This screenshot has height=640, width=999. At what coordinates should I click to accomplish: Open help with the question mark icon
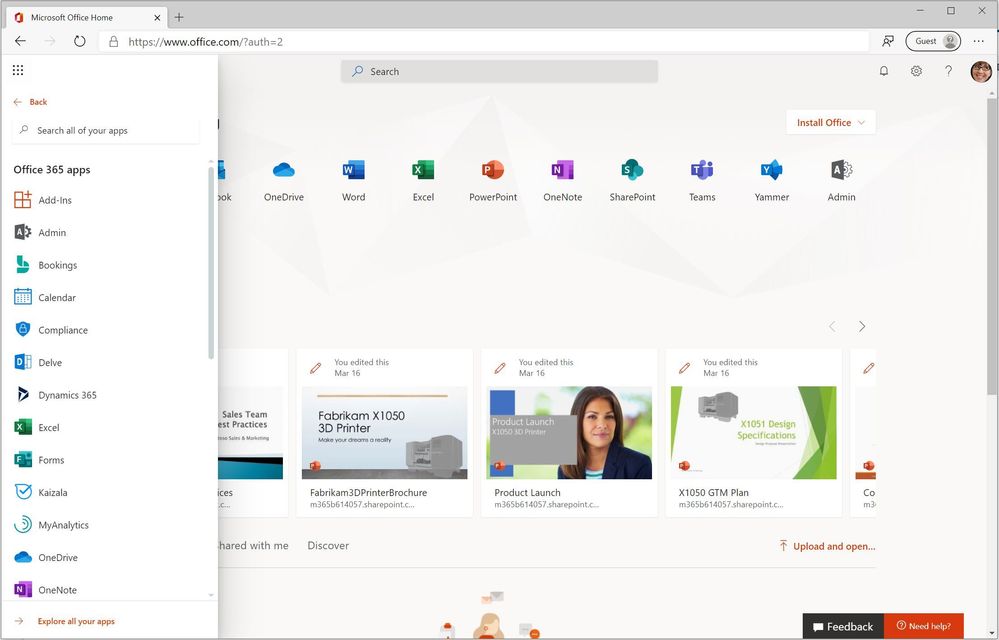pyautogui.click(x=949, y=71)
